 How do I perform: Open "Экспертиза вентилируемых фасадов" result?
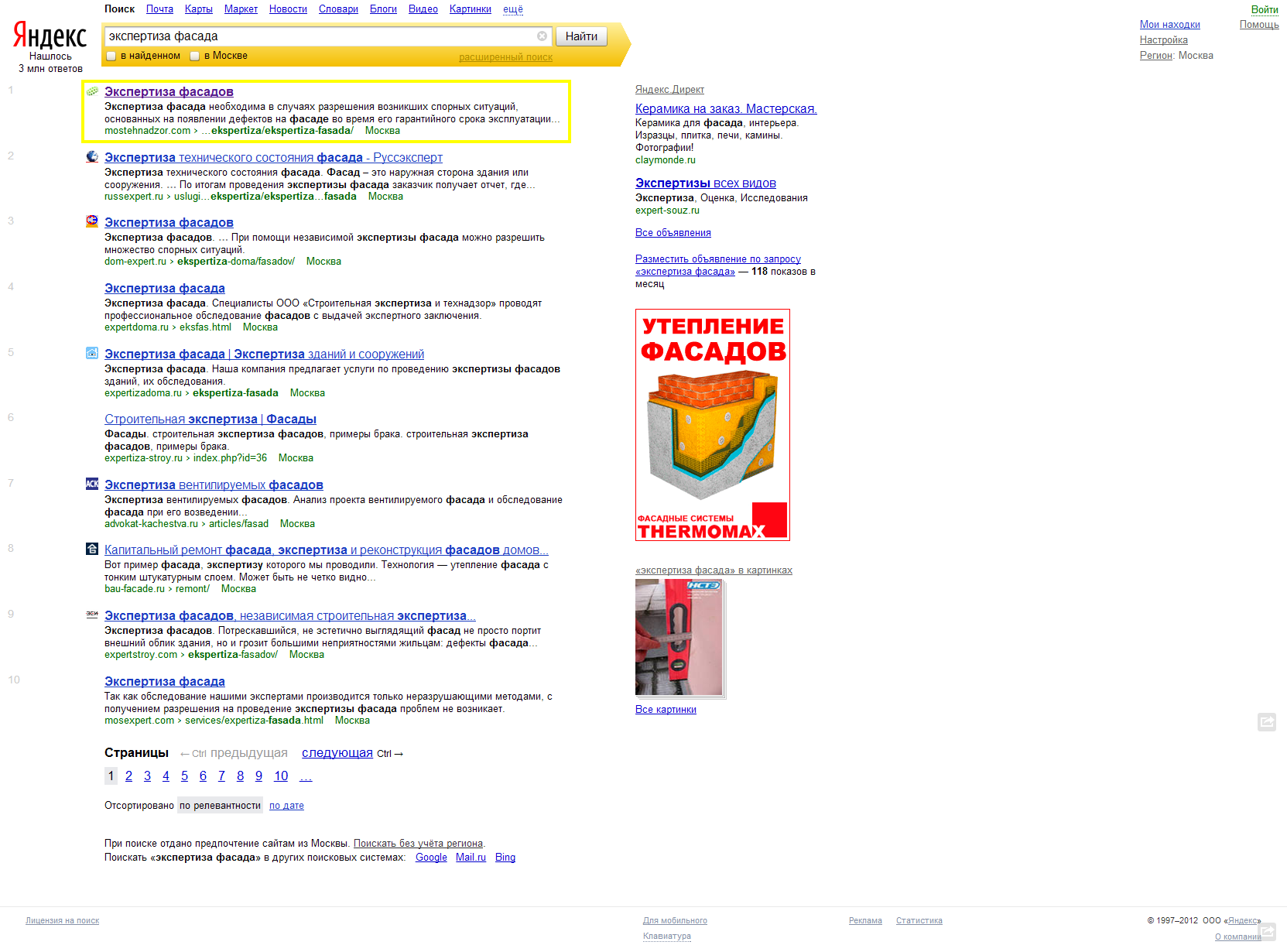[214, 485]
